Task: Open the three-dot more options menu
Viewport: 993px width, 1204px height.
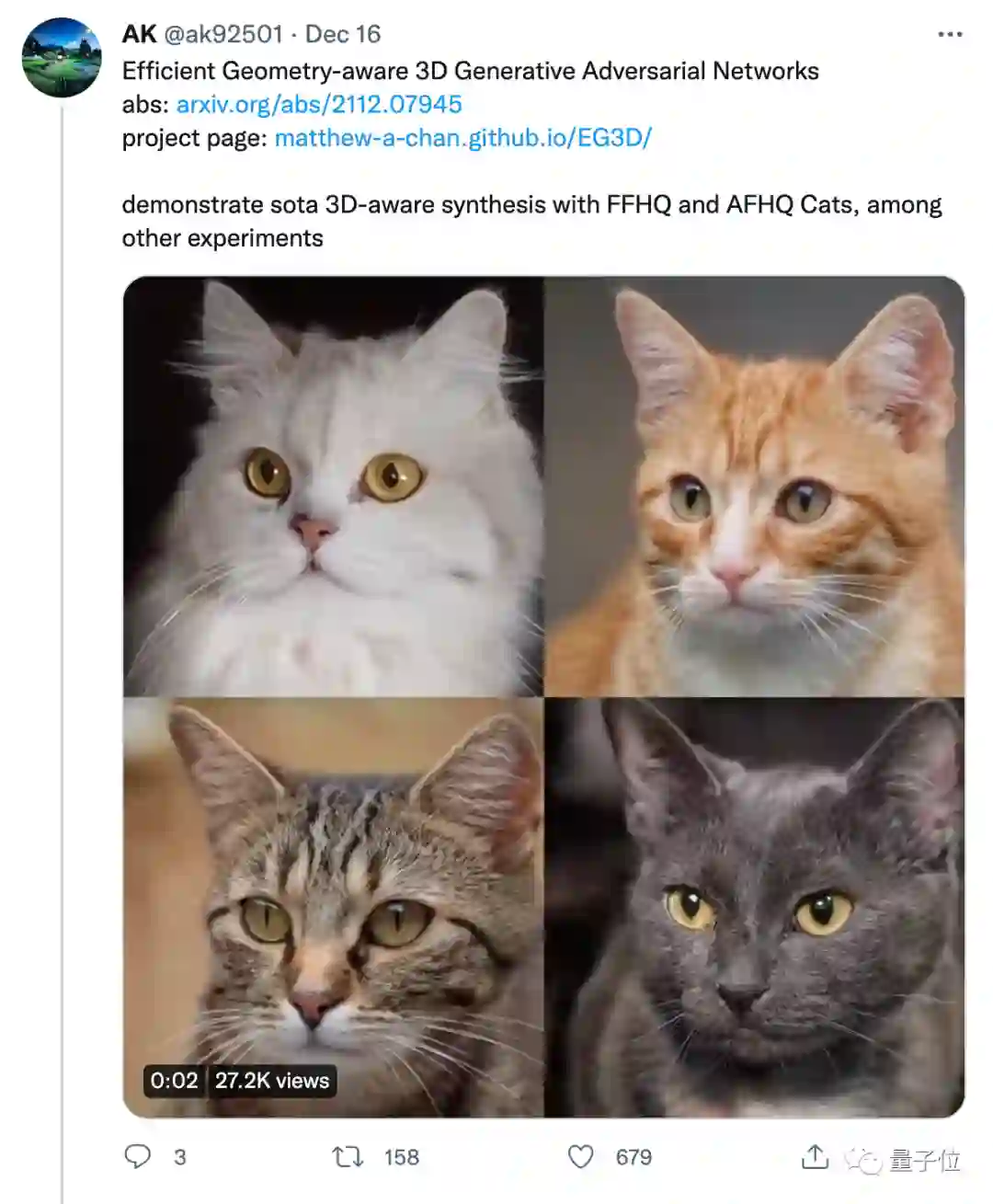Action: (x=950, y=34)
